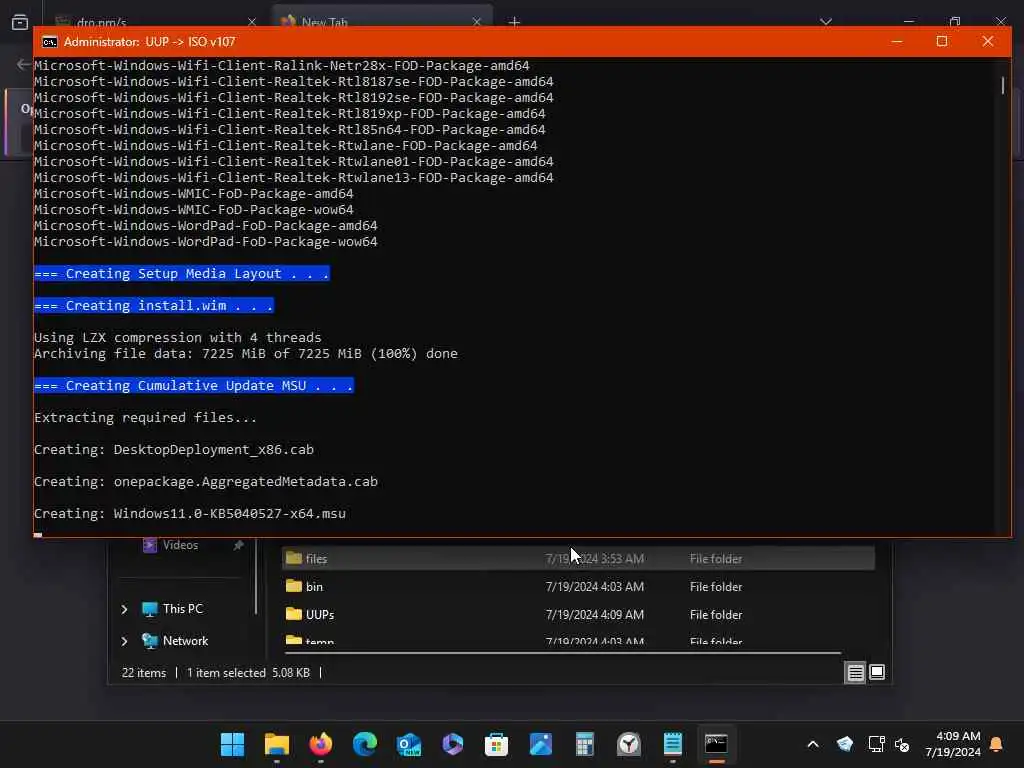Screen dimensions: 1024x768
Task: Show hidden system tray icons
Action: [x=813, y=744]
